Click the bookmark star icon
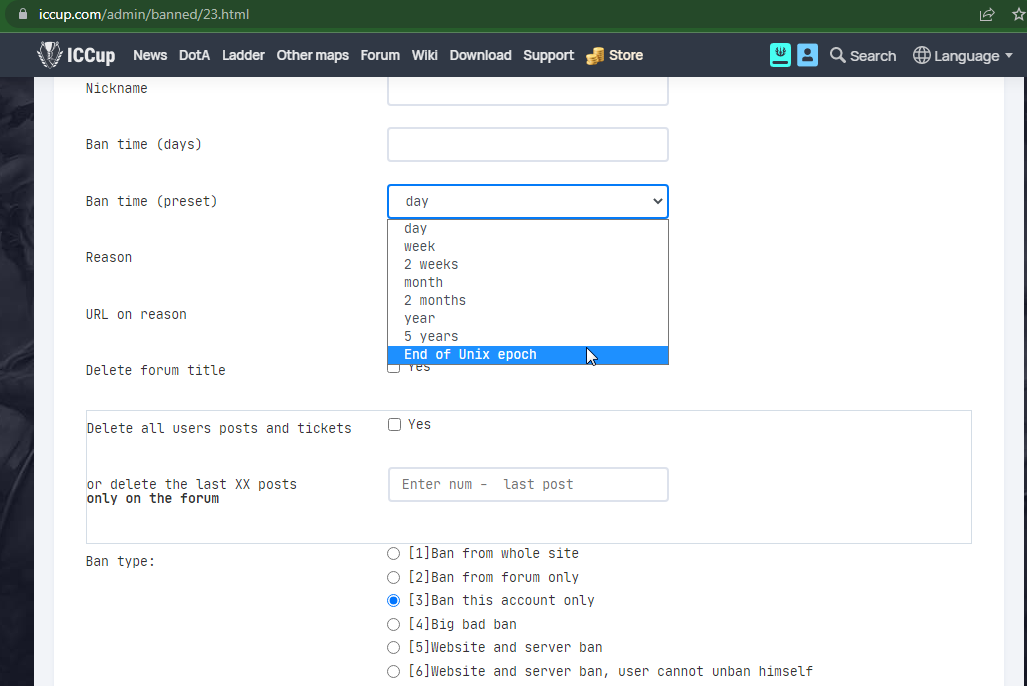This screenshot has height=686, width=1027. click(1018, 14)
